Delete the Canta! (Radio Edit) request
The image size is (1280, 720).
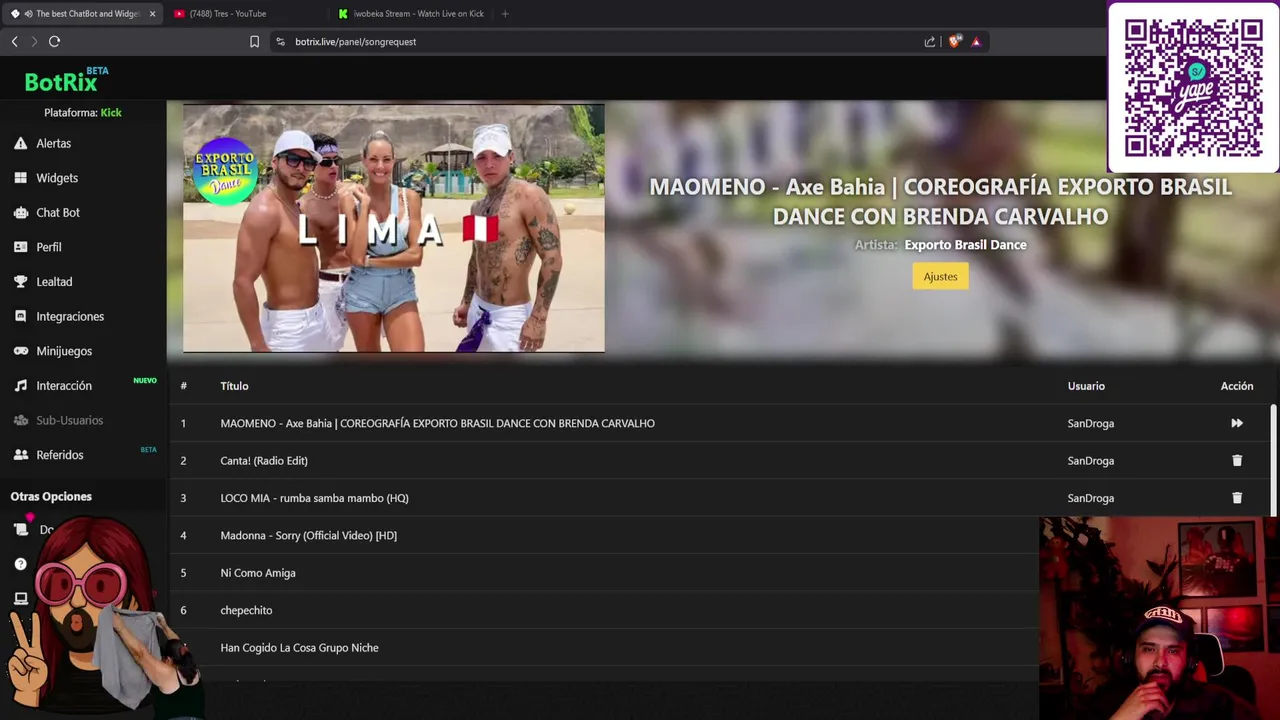click(1237, 461)
